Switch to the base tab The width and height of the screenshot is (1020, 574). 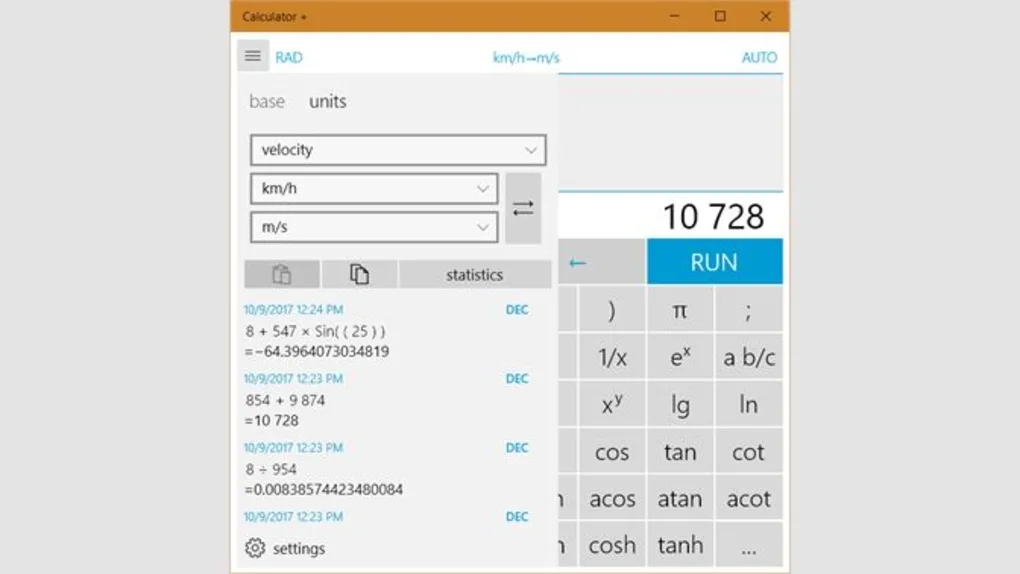tap(267, 102)
